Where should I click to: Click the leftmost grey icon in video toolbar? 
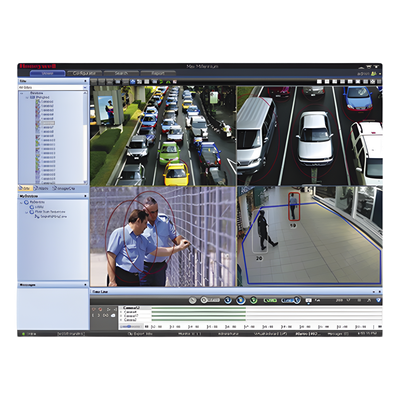pos(94,82)
